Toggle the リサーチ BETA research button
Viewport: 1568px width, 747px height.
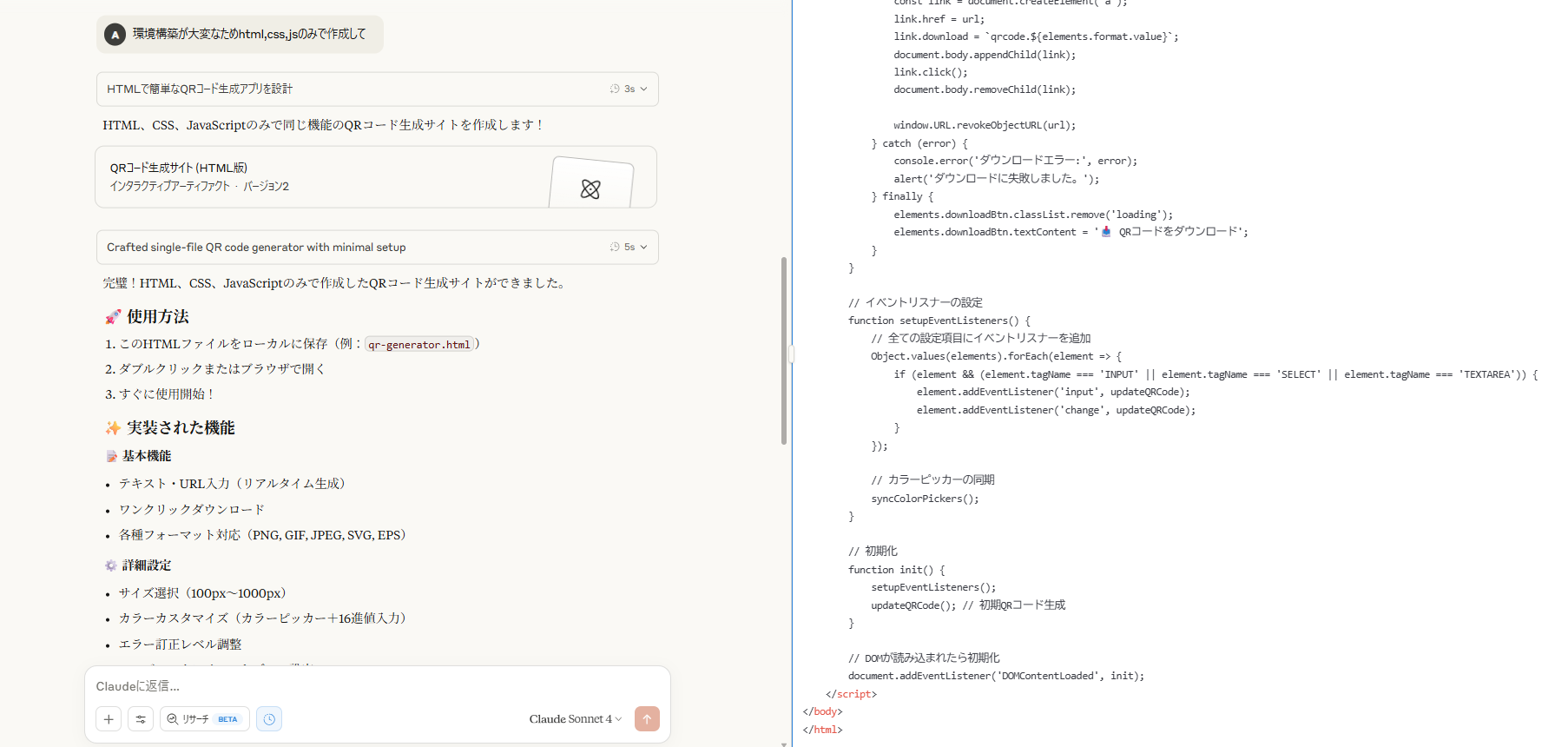205,719
